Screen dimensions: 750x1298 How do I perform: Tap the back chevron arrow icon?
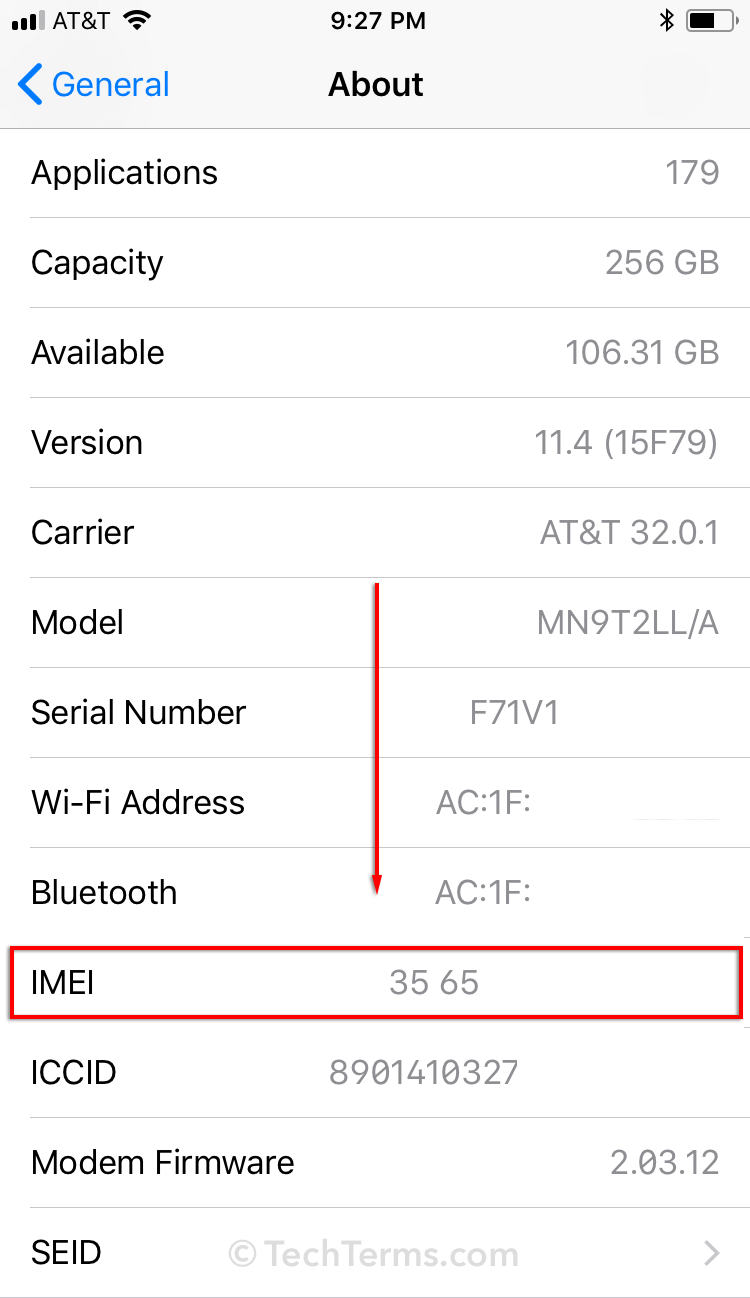pos(30,85)
